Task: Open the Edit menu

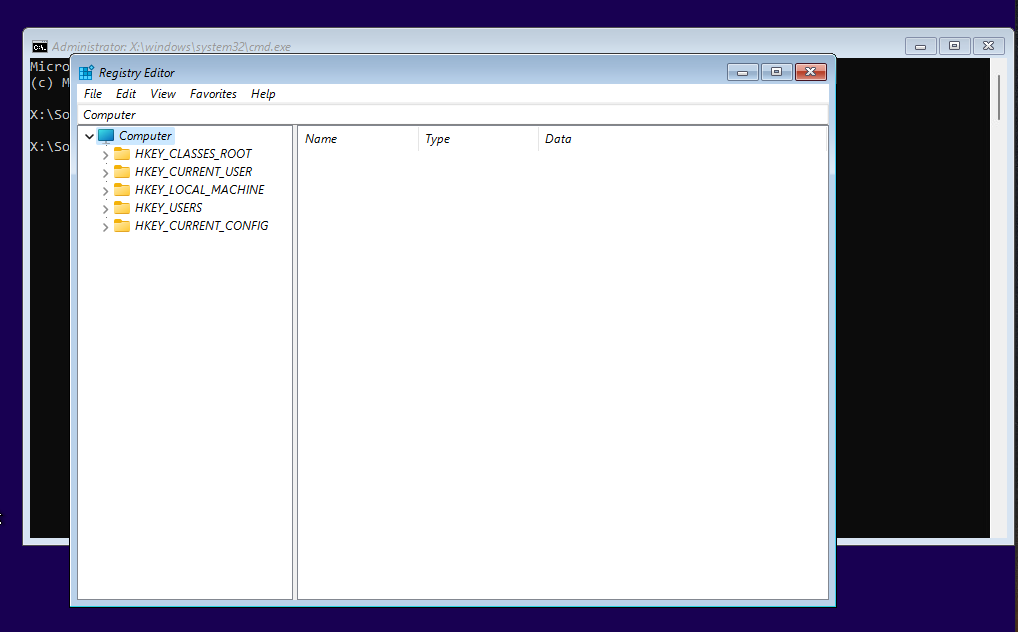Action: point(126,94)
